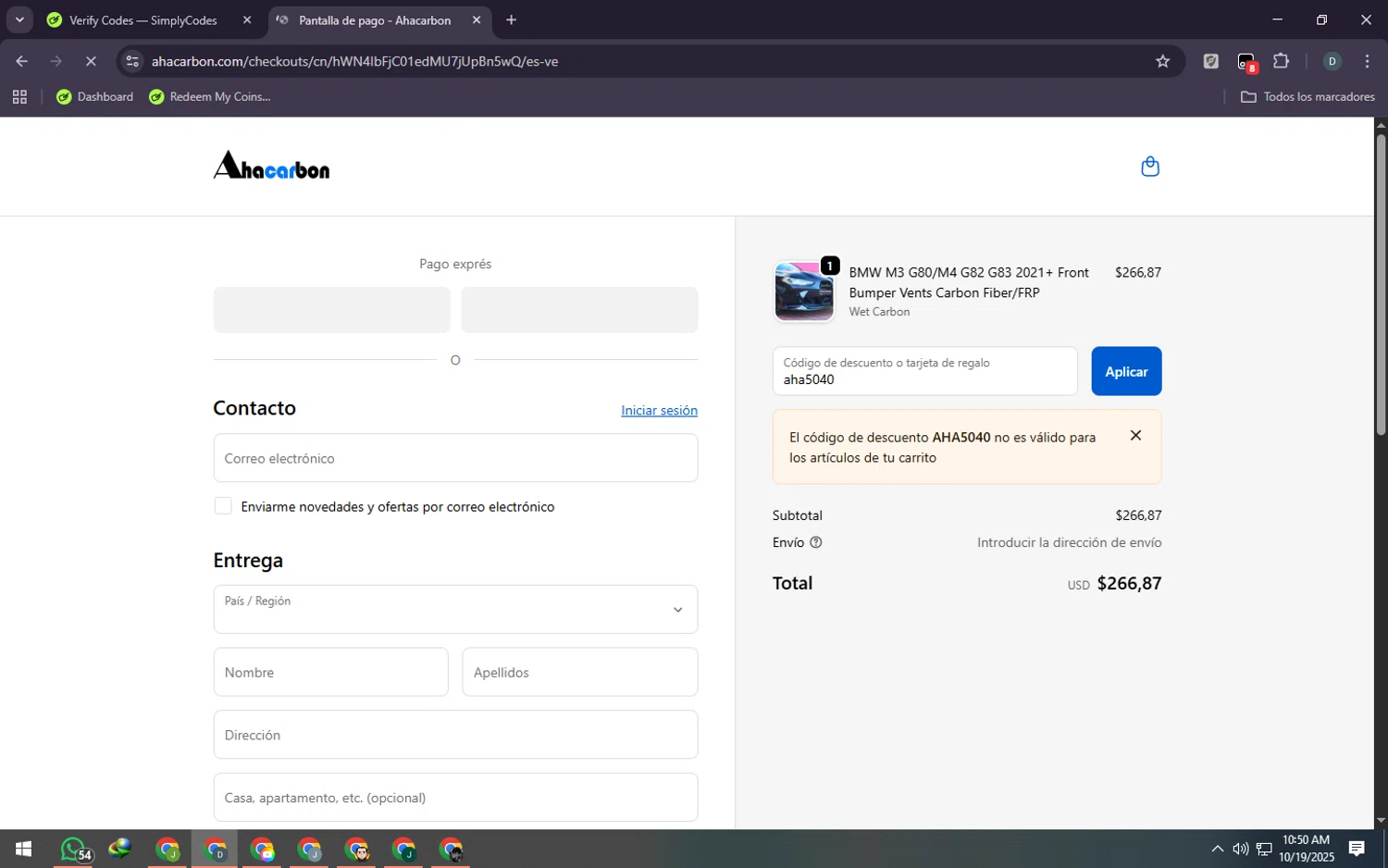Viewport: 1388px width, 868px height.
Task: Open the red-badged extension icon
Action: pyautogui.click(x=1246, y=62)
